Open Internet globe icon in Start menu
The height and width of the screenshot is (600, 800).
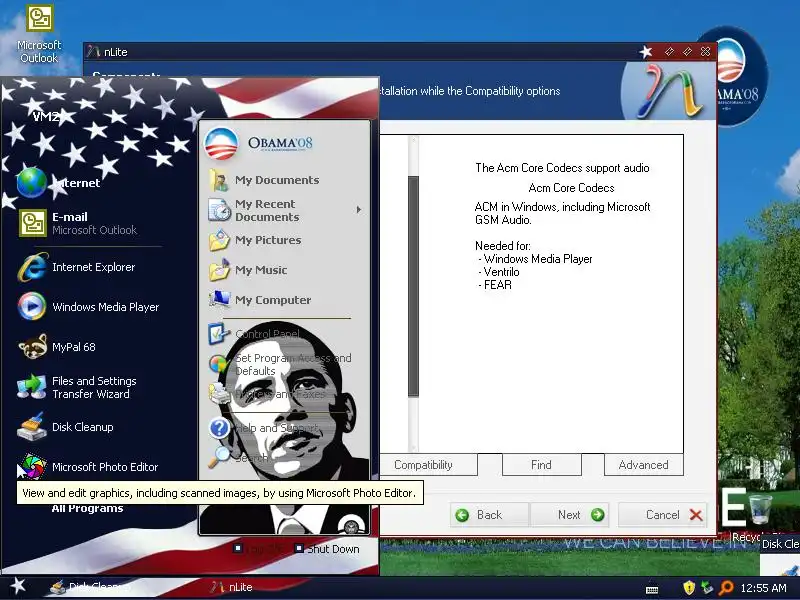point(32,183)
